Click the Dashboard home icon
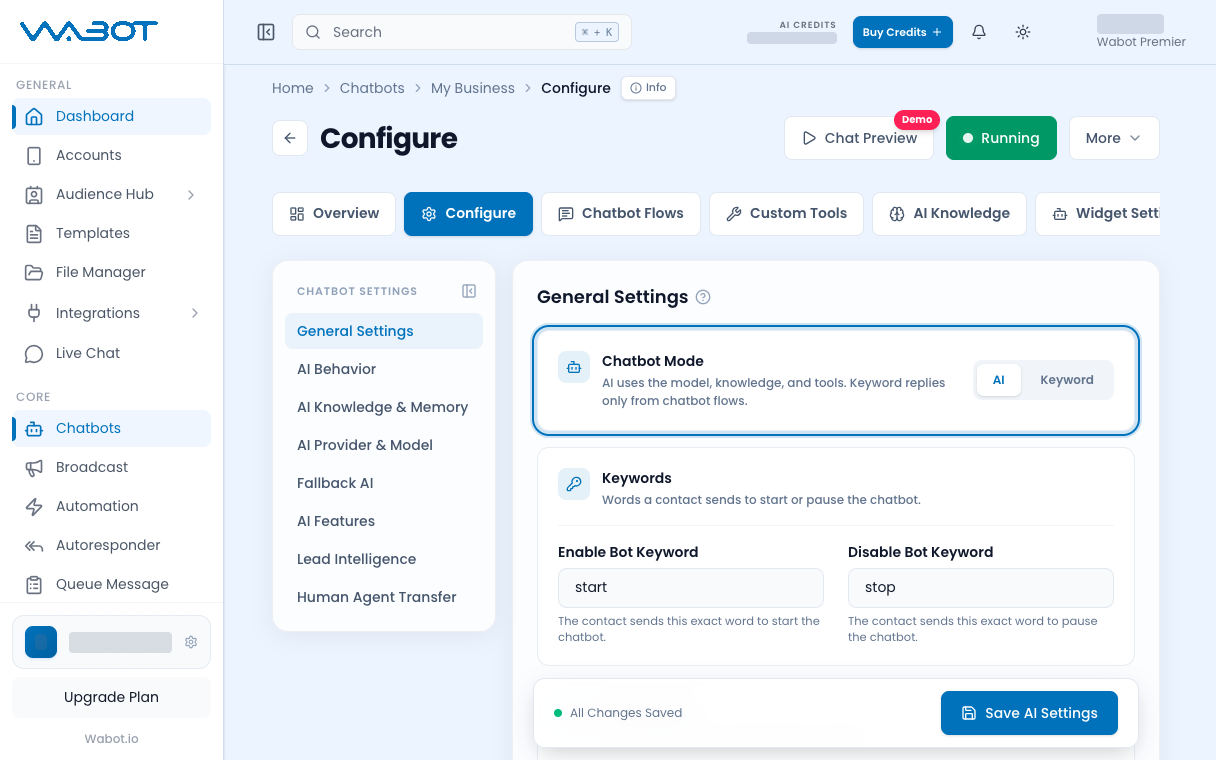The height and width of the screenshot is (760, 1216). click(34, 116)
